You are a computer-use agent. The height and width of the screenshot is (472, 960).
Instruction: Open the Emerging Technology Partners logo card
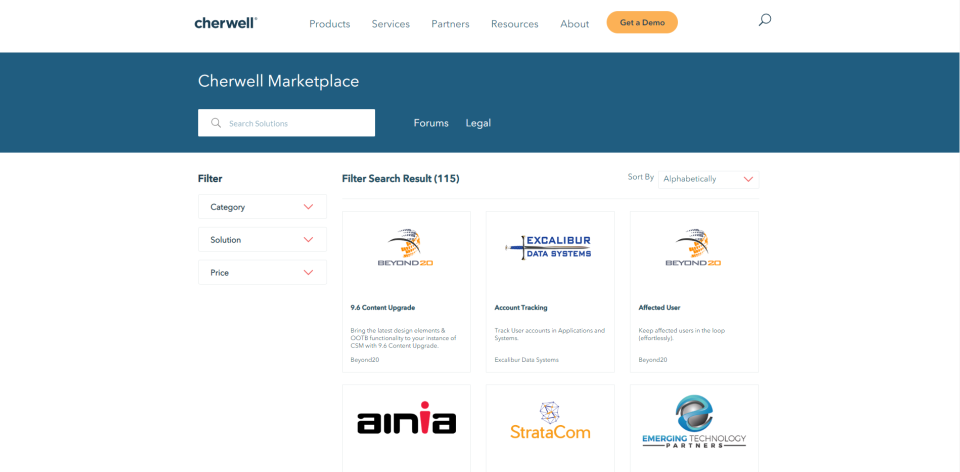[694, 422]
